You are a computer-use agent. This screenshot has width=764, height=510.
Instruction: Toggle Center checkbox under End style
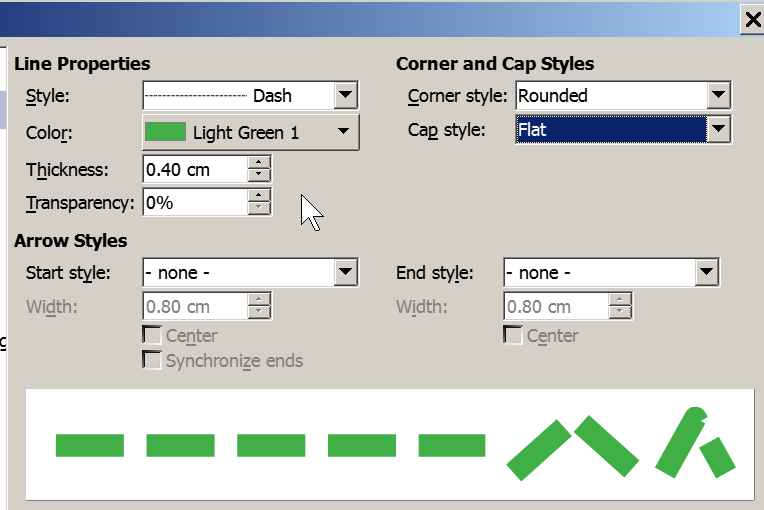pos(513,335)
